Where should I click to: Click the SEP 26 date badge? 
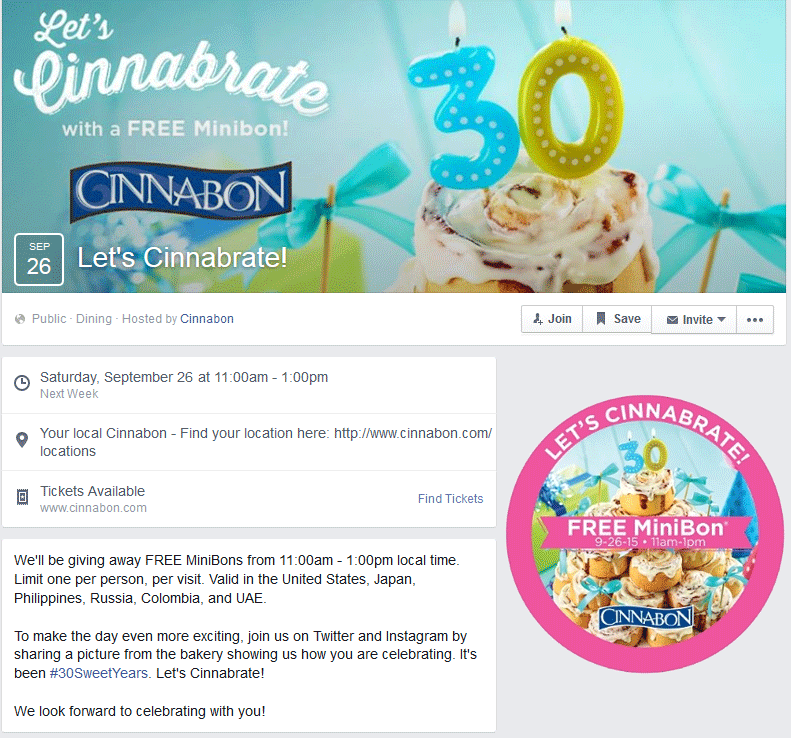pyautogui.click(x=39, y=259)
